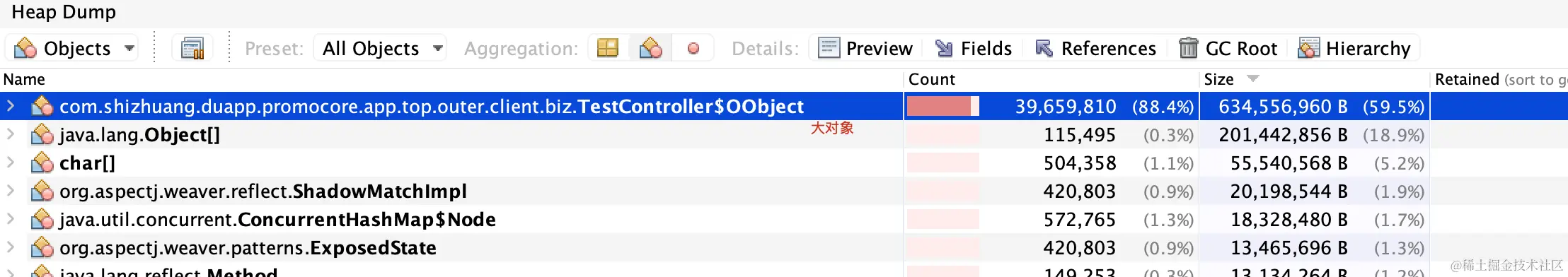The image size is (1568, 277).
Task: Click the class icon beside char[]
Action: [42, 163]
